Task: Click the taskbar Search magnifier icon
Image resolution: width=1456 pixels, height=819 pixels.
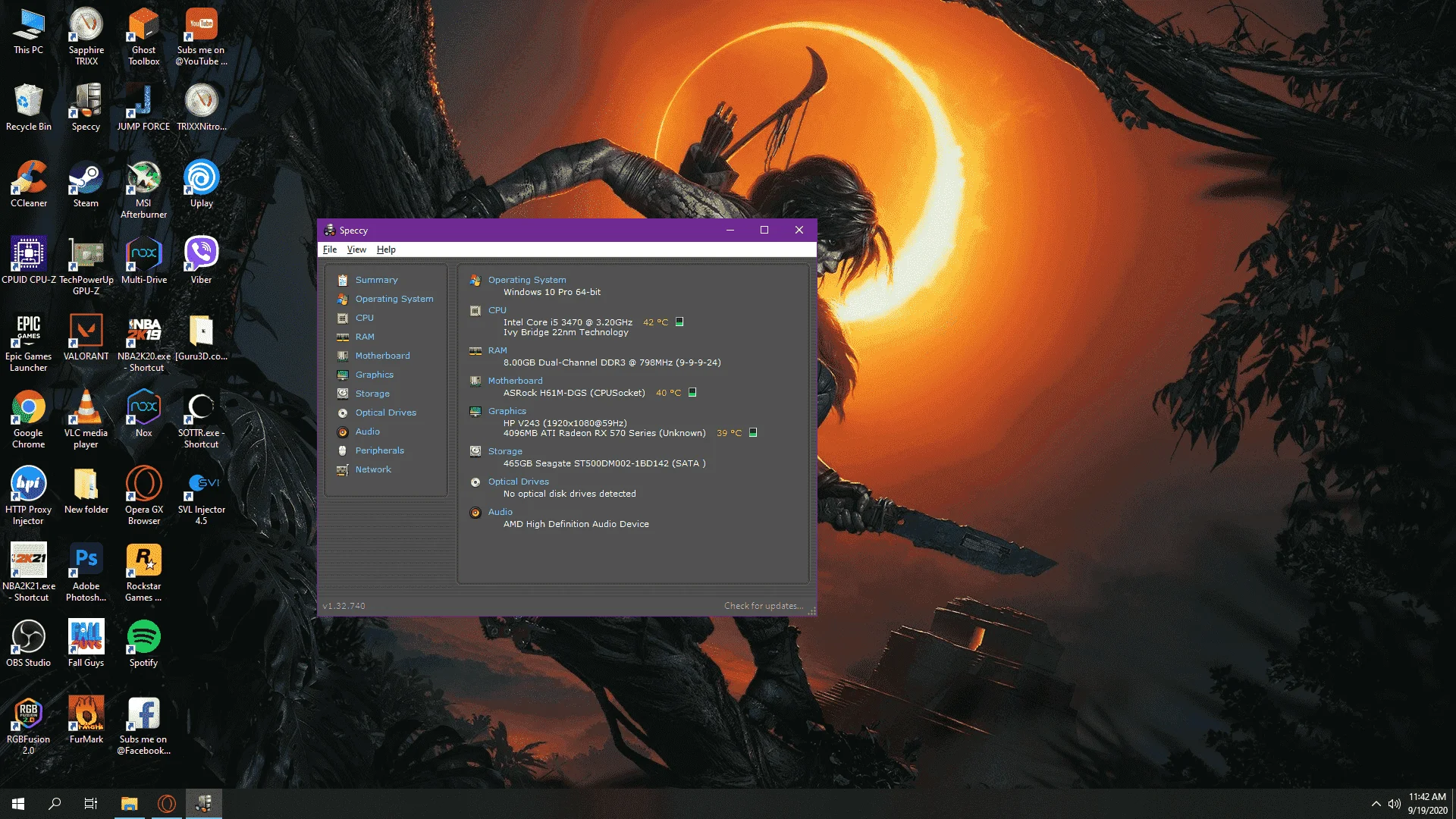Action: coord(55,804)
